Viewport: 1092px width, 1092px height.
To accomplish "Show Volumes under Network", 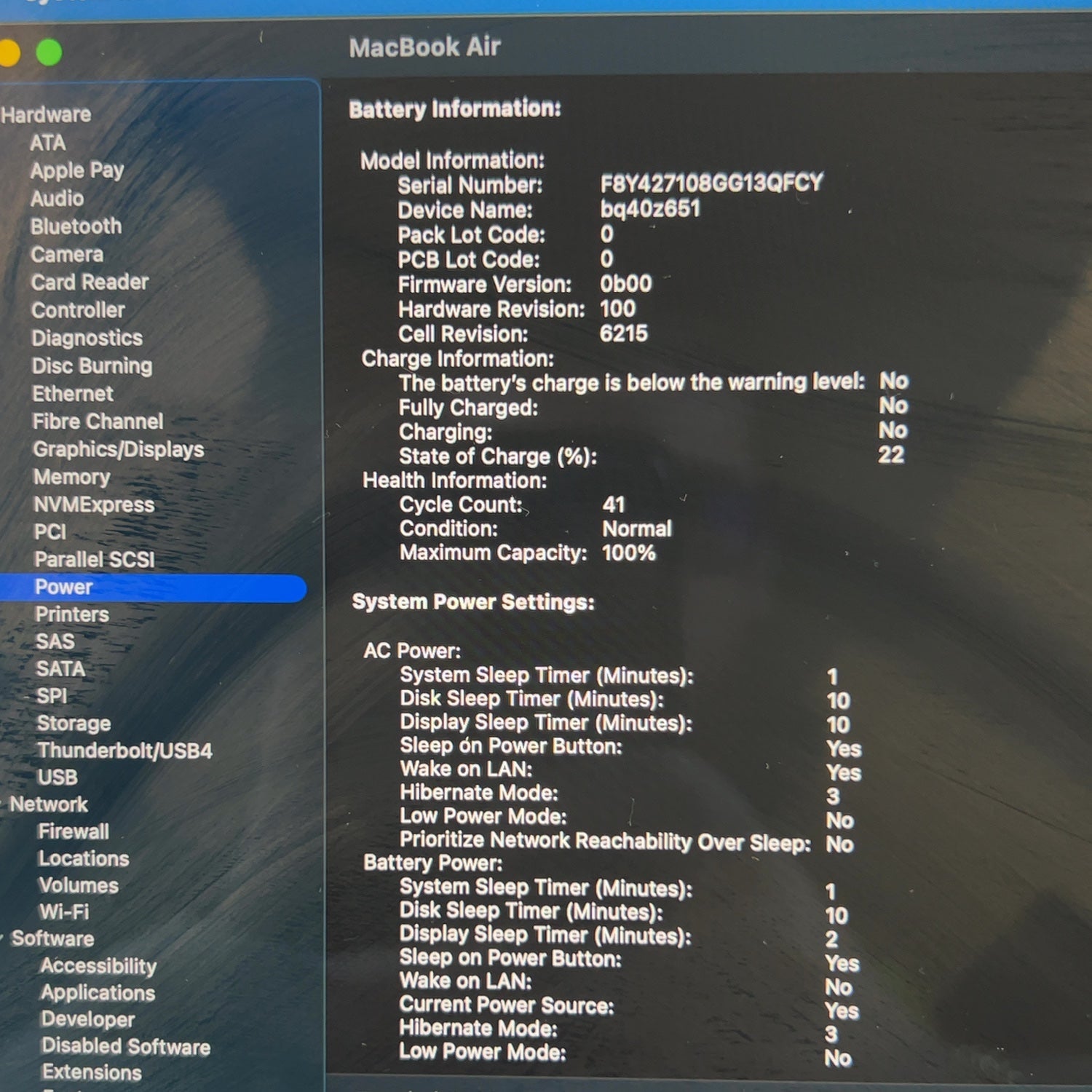I will pos(79,885).
